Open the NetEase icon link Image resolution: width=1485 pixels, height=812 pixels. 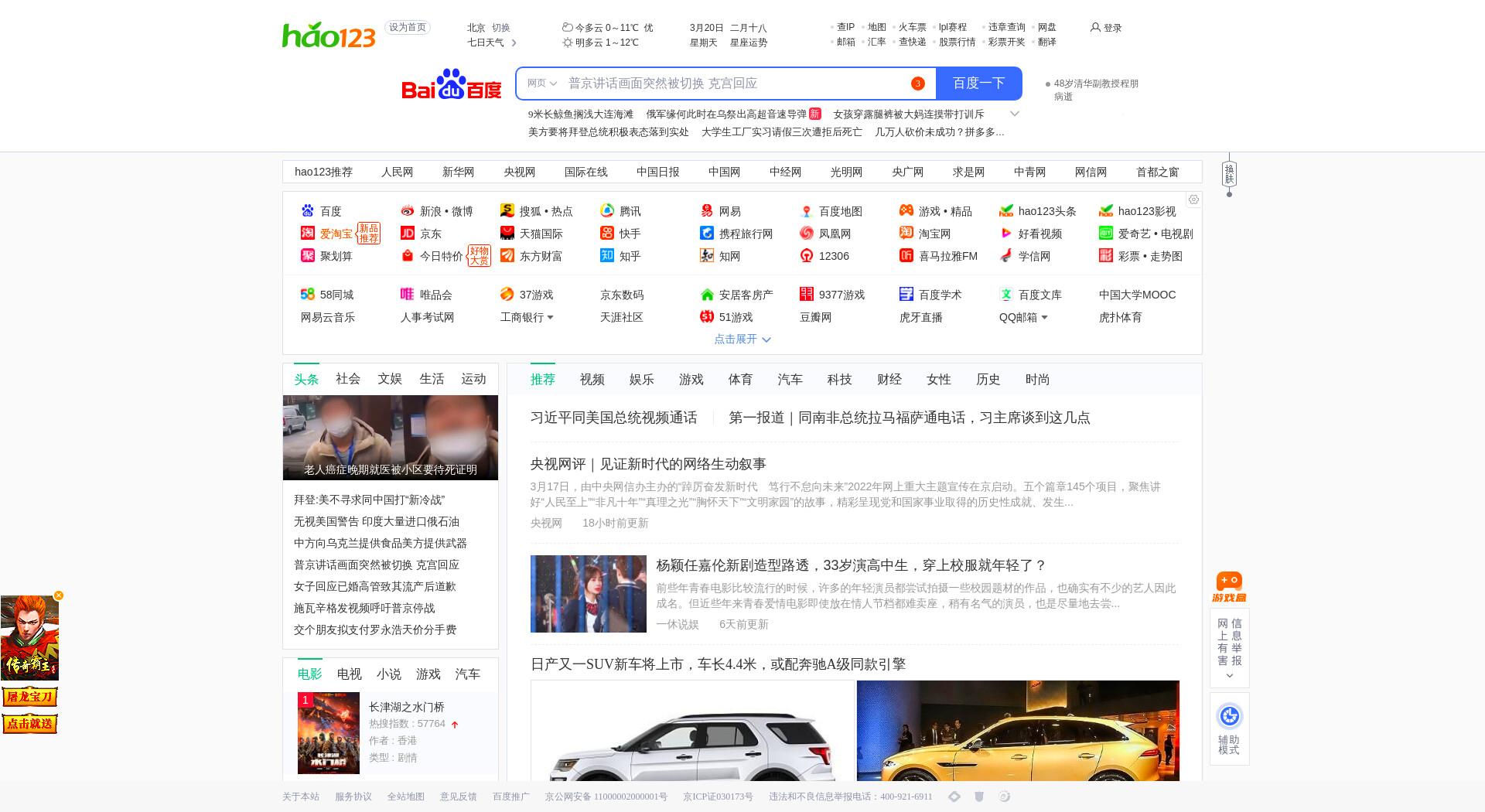707,211
